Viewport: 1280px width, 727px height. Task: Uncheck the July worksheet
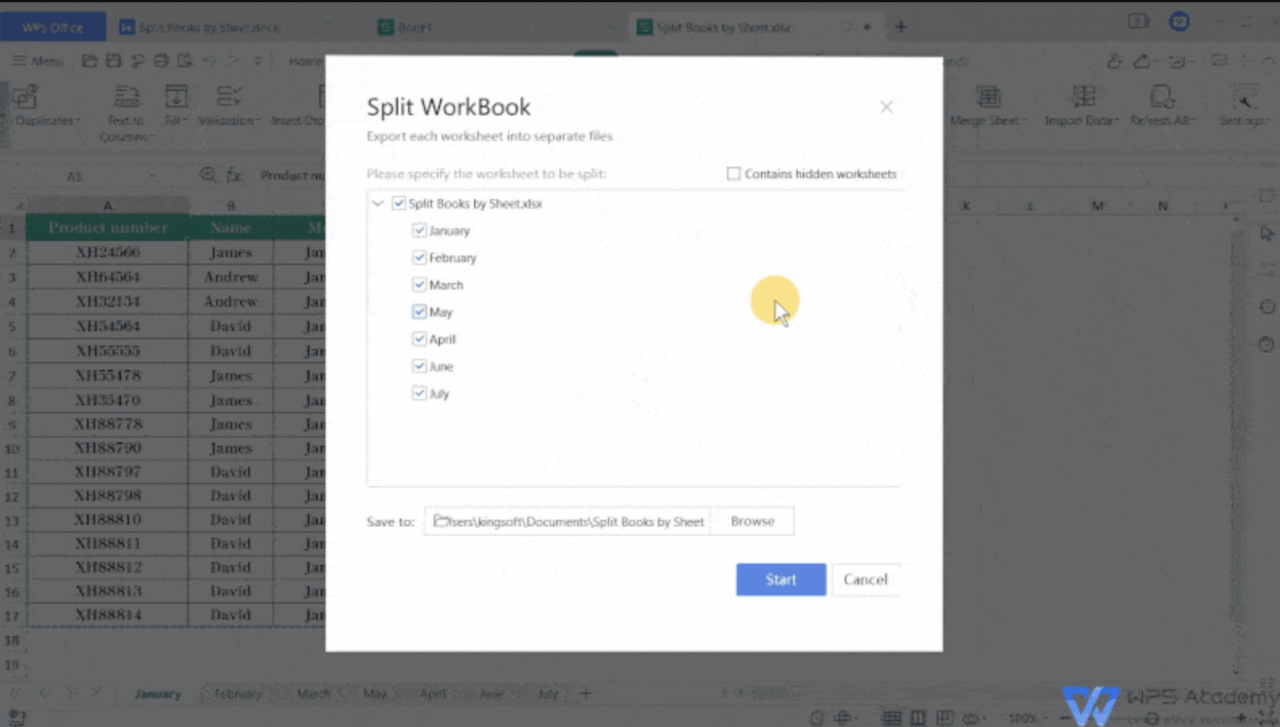419,394
